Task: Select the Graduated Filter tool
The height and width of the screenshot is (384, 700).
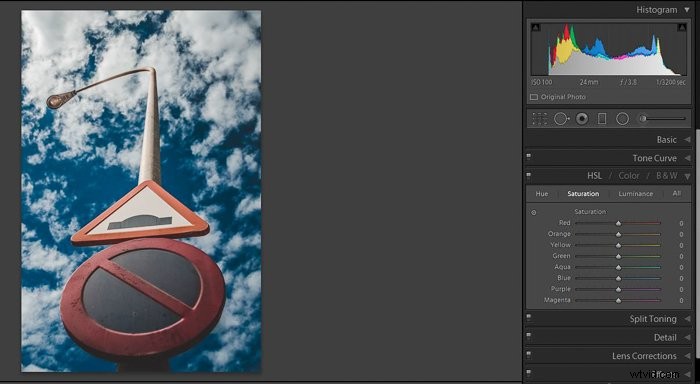Action: 602,119
